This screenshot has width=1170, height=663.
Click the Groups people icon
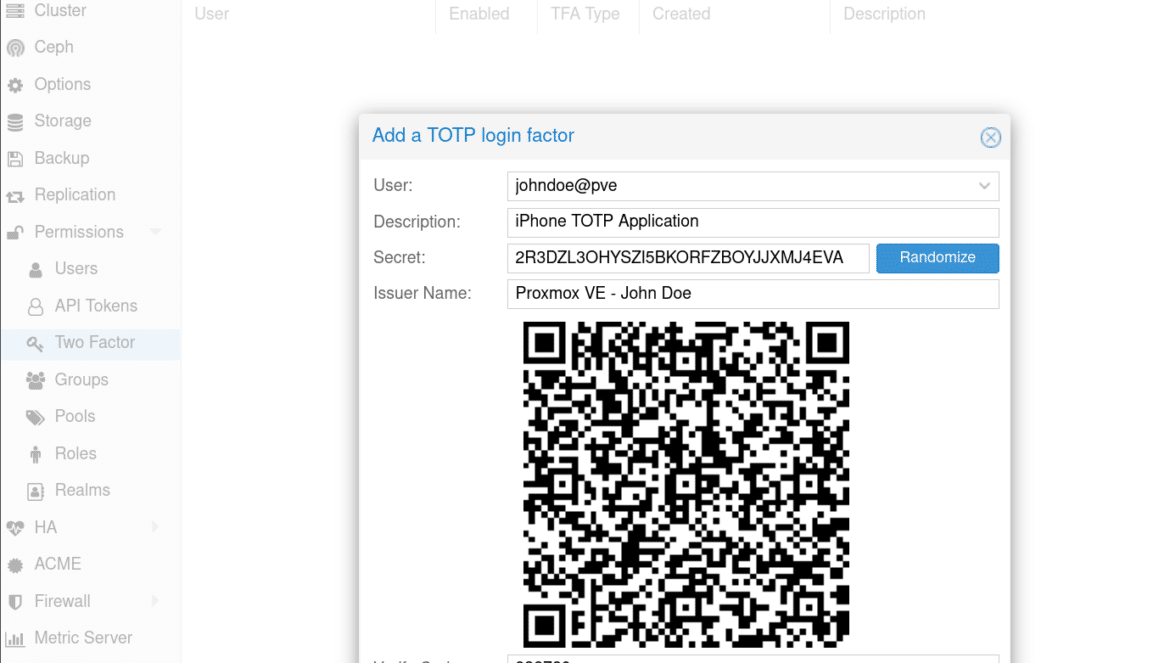point(35,380)
